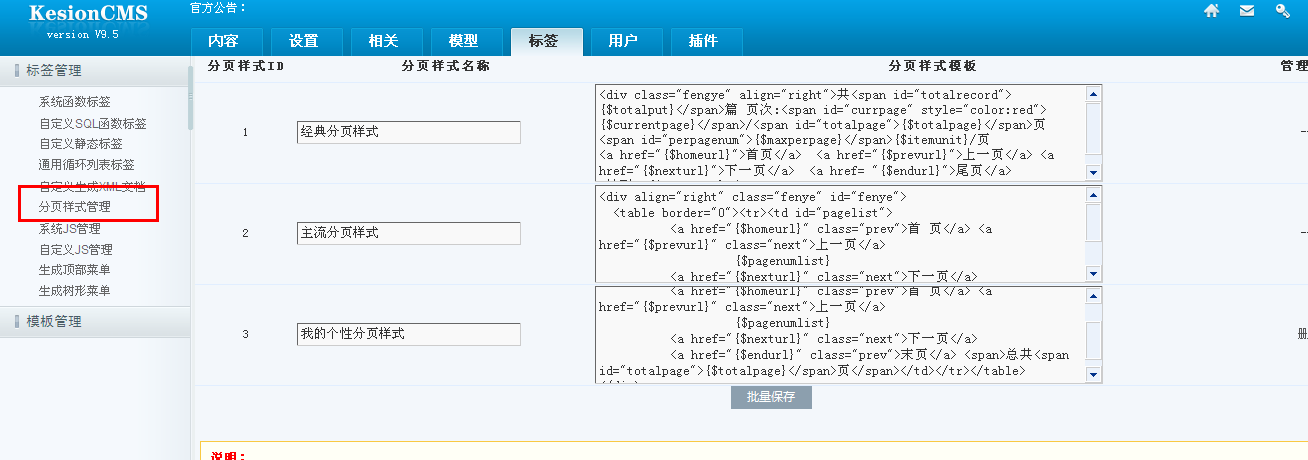This screenshot has height=460, width=1308.
Task: Collapse the 标签管理 sidebar section
Action: coord(54,70)
